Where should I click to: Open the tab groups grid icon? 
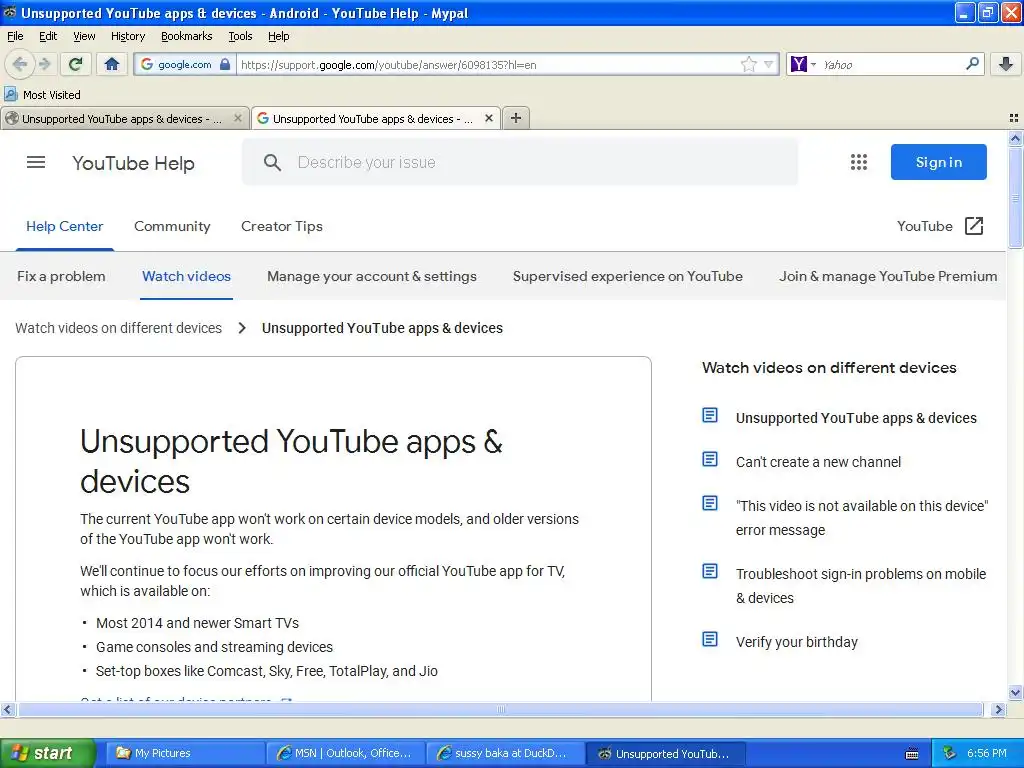1014,118
